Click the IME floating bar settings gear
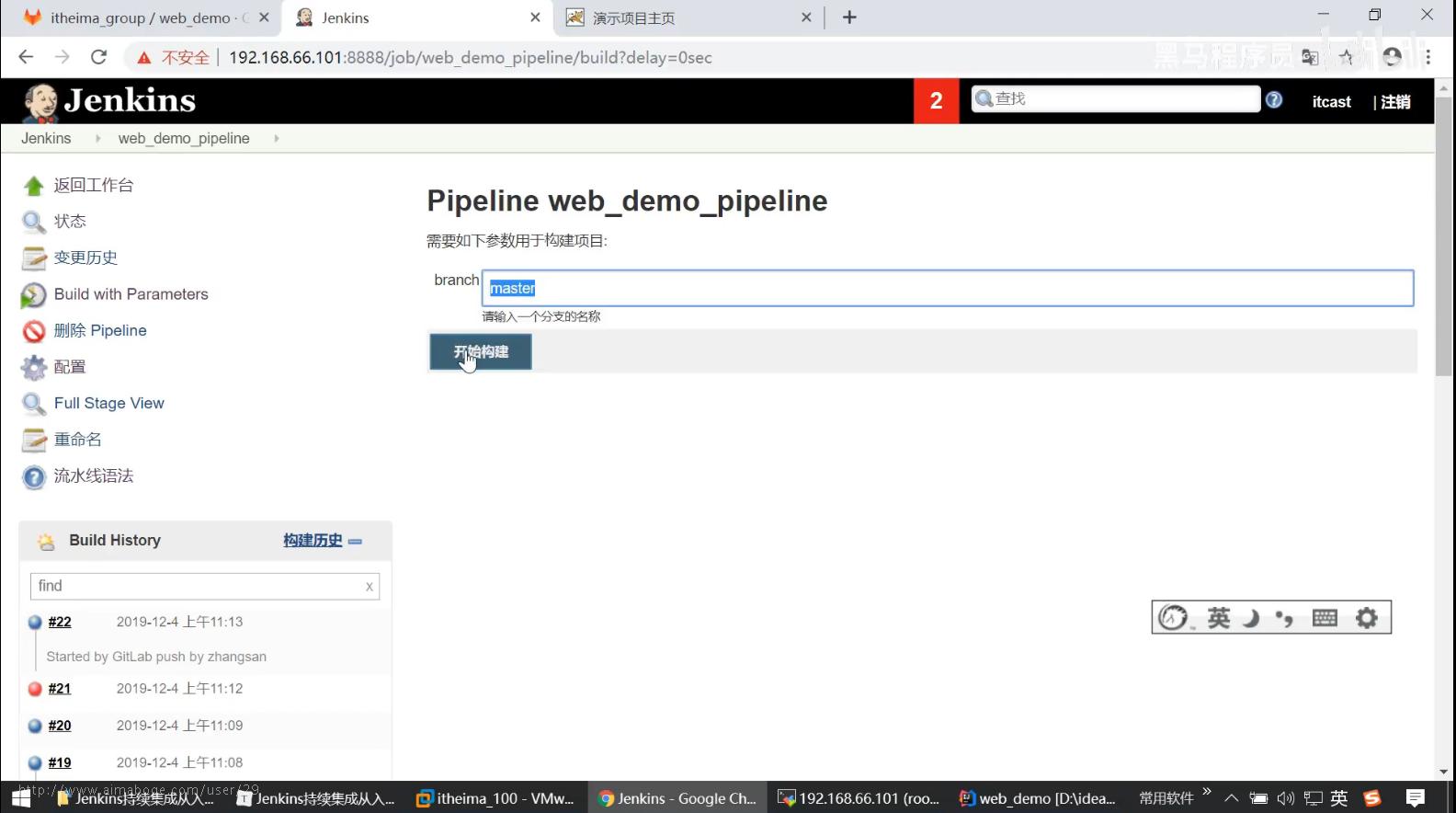 [1367, 618]
